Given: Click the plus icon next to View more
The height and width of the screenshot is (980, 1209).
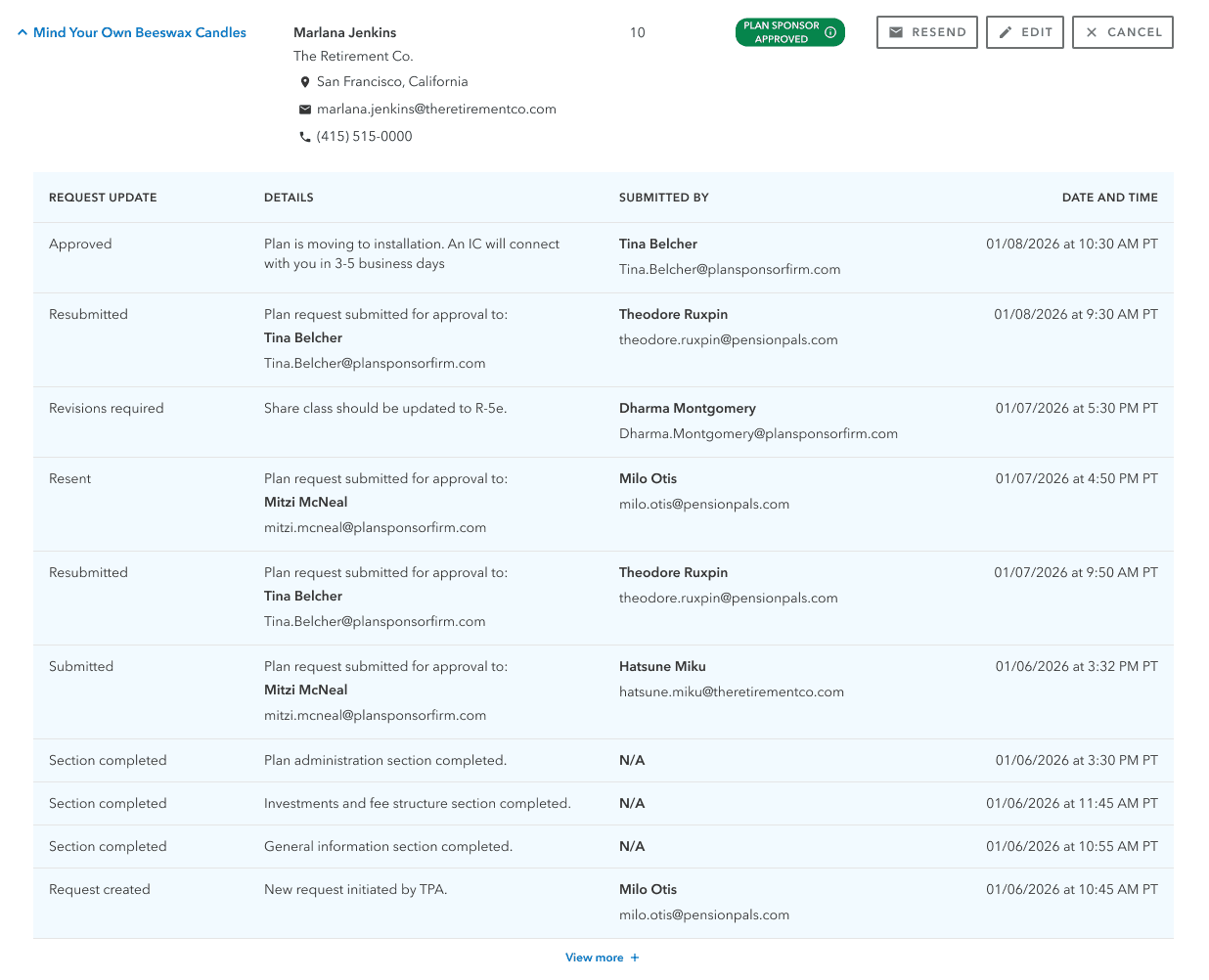Looking at the screenshot, I should tap(635, 958).
